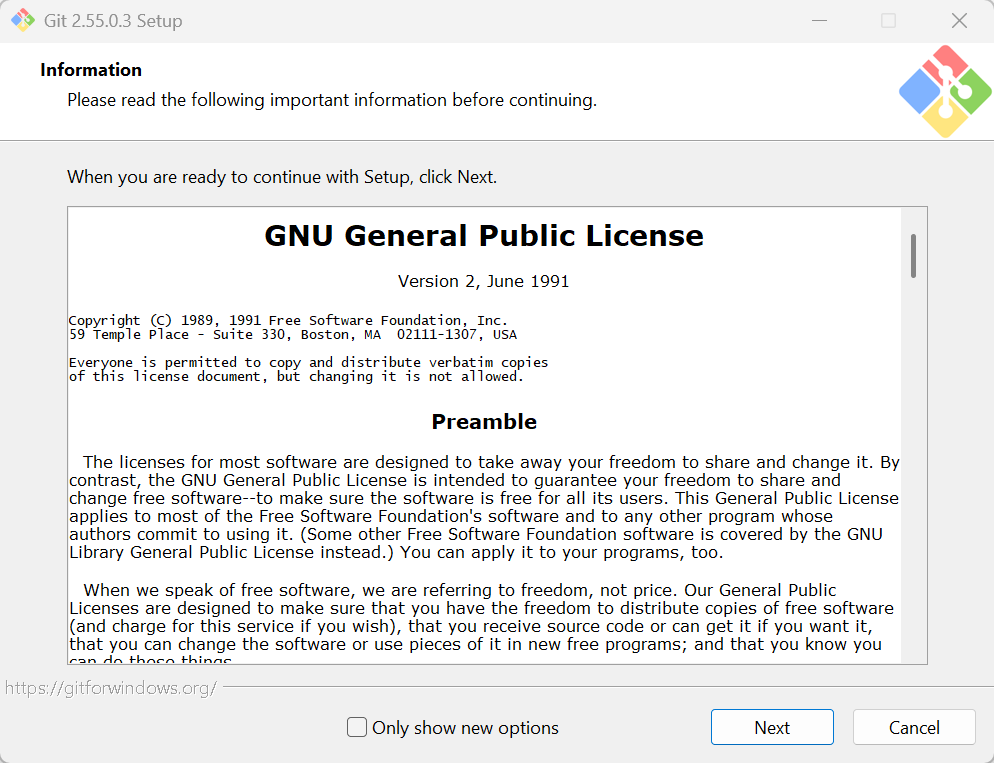This screenshot has width=994, height=763.
Task: Click the large Git logo in the header
Action: point(945,91)
